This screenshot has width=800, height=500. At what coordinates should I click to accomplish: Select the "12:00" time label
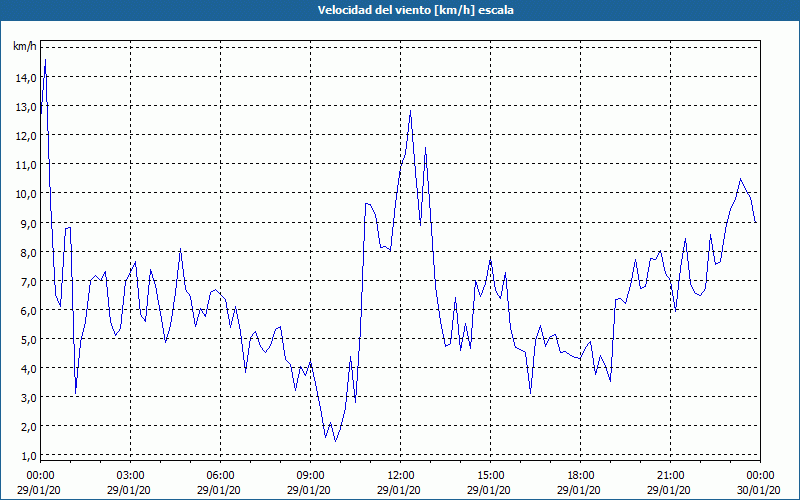pyautogui.click(x=401, y=476)
